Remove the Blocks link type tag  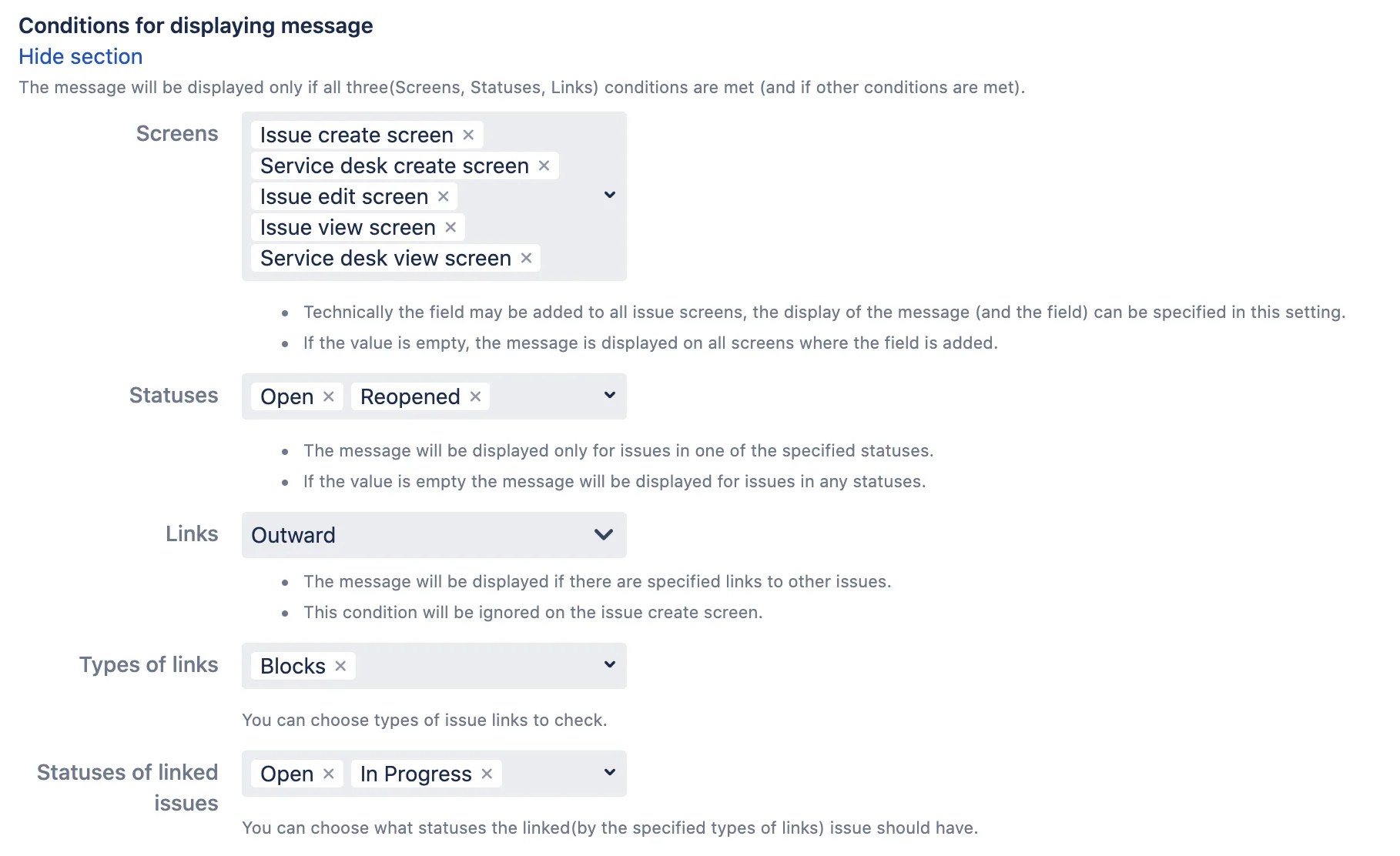pos(340,666)
